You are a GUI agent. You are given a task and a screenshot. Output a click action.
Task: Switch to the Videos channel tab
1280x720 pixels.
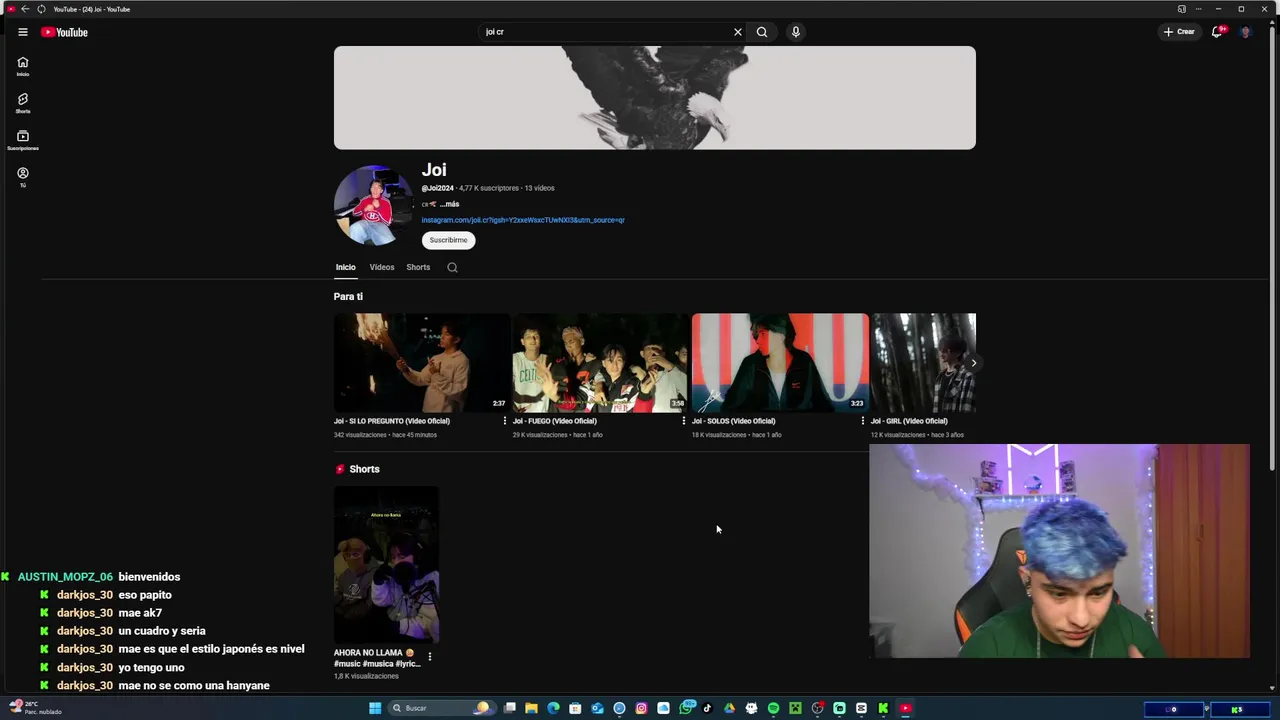(x=381, y=267)
